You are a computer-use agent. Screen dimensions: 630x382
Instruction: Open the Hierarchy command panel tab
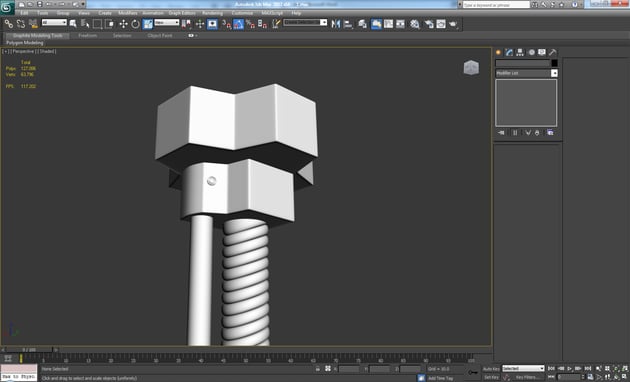coord(520,52)
